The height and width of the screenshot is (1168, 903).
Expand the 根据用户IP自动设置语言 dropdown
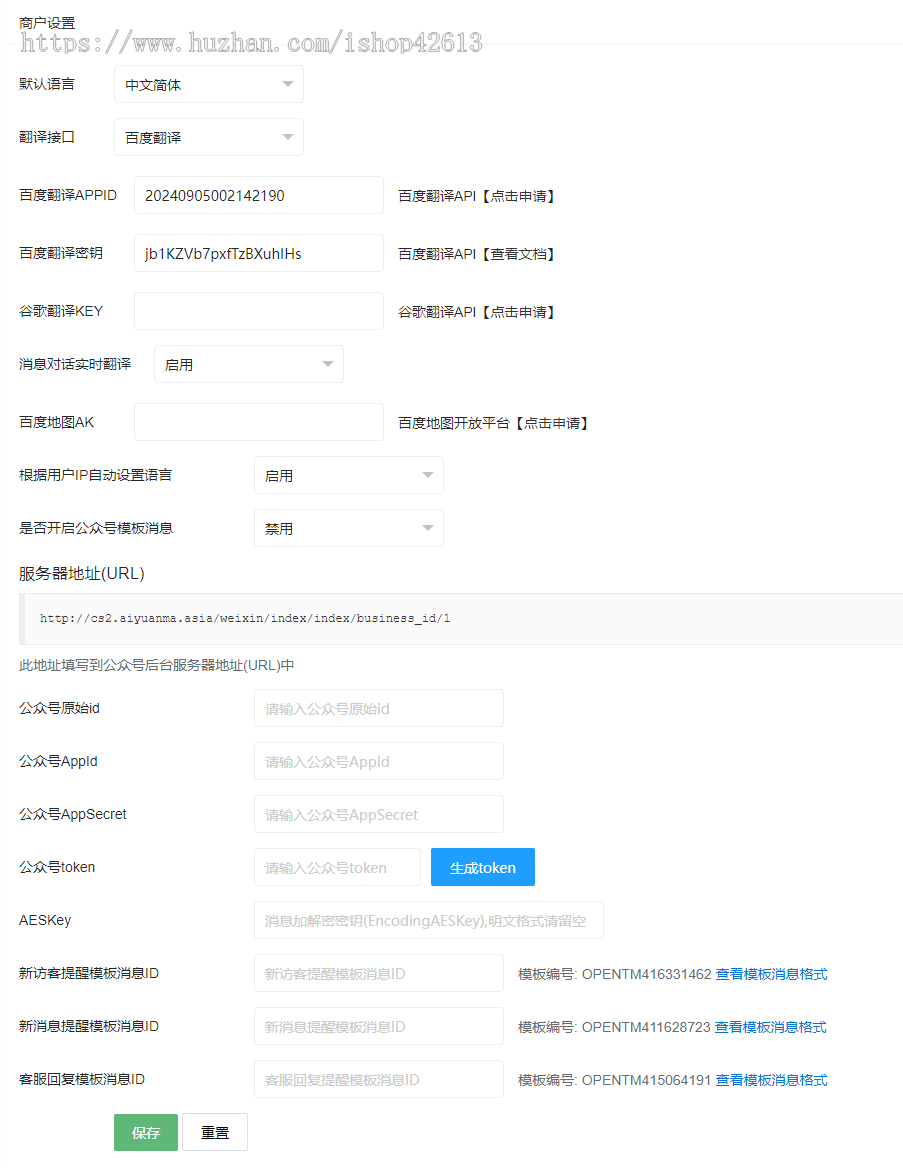click(349, 475)
